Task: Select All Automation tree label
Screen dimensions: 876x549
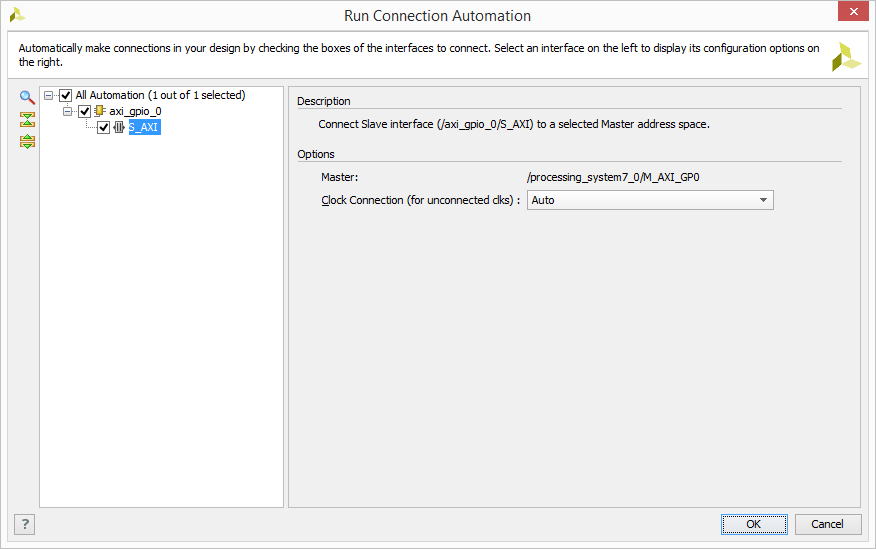Action: pos(160,96)
